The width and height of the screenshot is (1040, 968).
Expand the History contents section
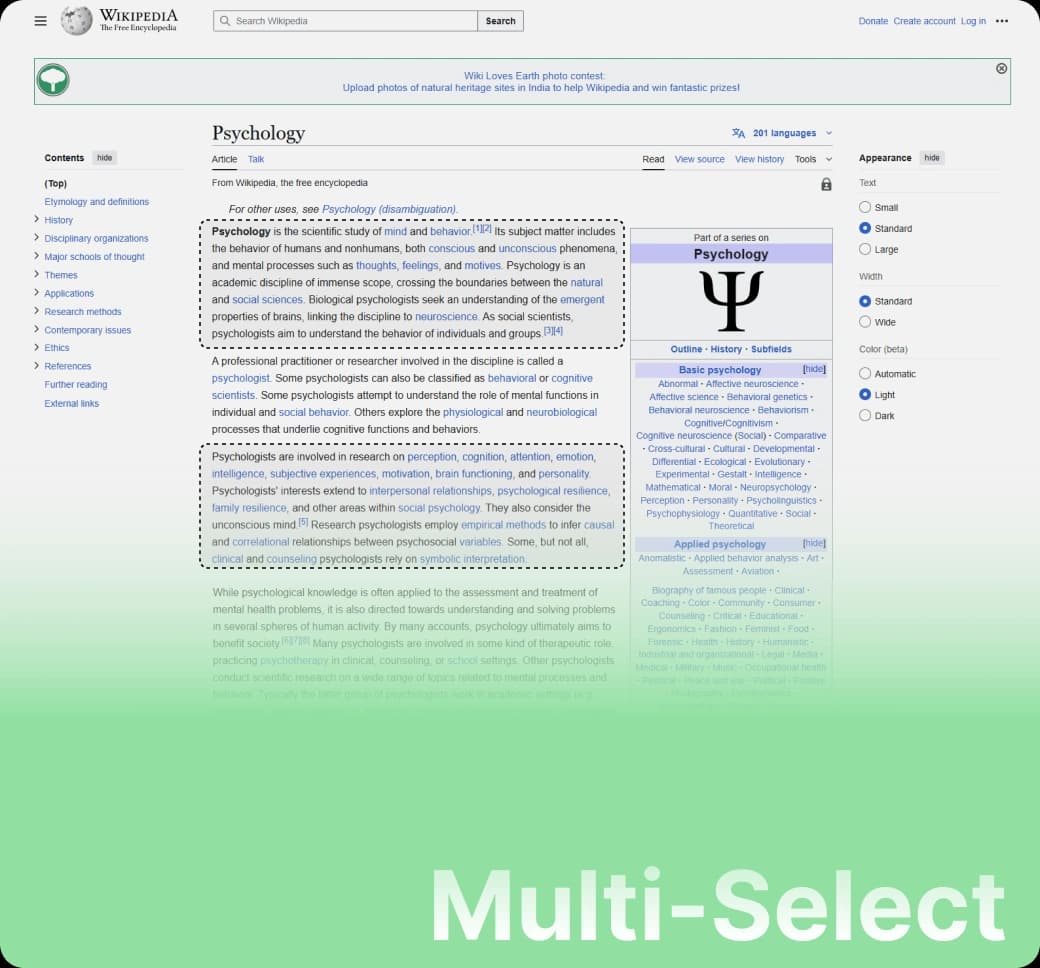[x=36, y=219]
